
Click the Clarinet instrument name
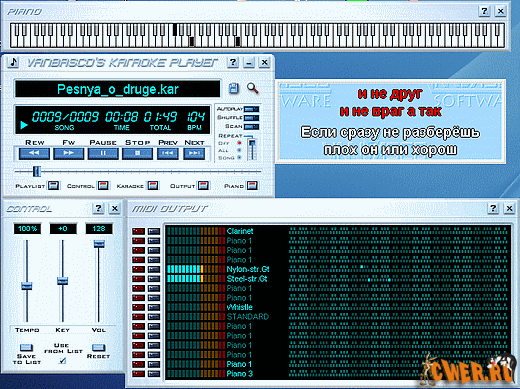240,231
